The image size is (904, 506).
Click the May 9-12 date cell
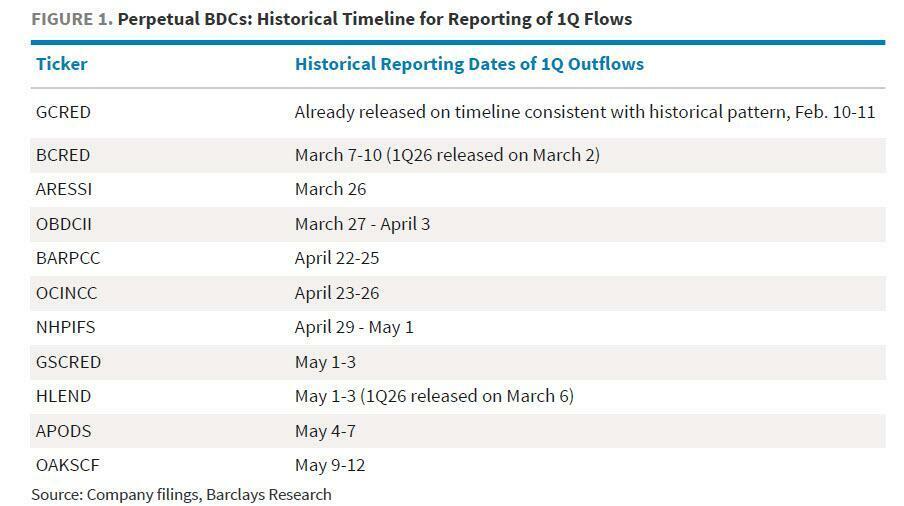[x=331, y=465]
